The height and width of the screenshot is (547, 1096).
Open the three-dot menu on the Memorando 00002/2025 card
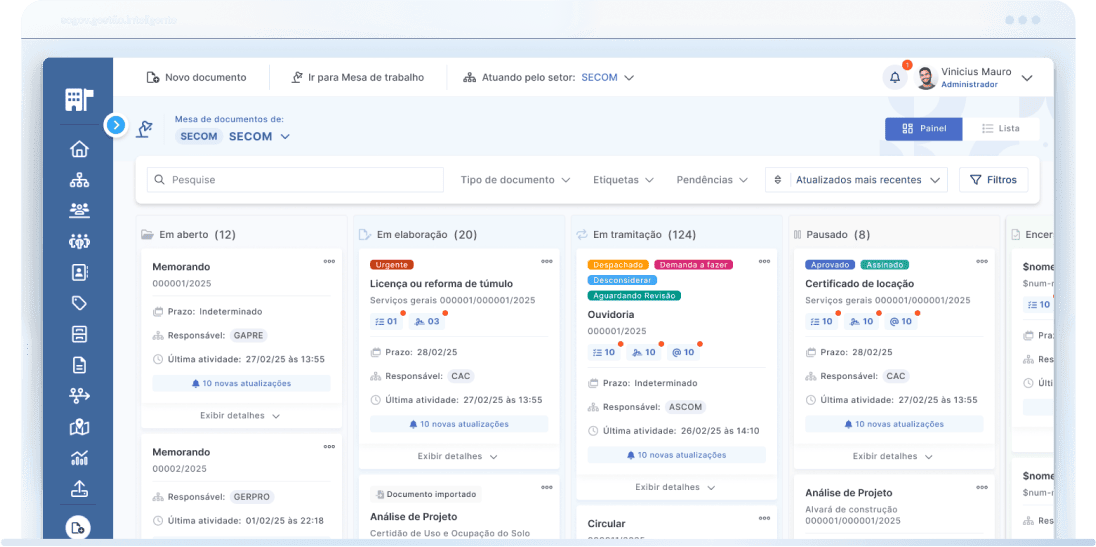[329, 446]
